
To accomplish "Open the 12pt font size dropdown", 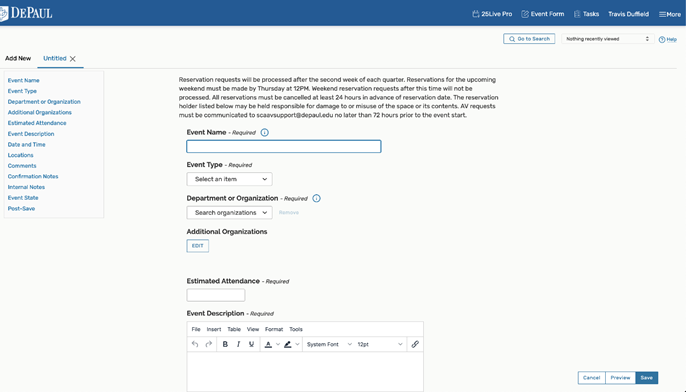I will pyautogui.click(x=380, y=344).
